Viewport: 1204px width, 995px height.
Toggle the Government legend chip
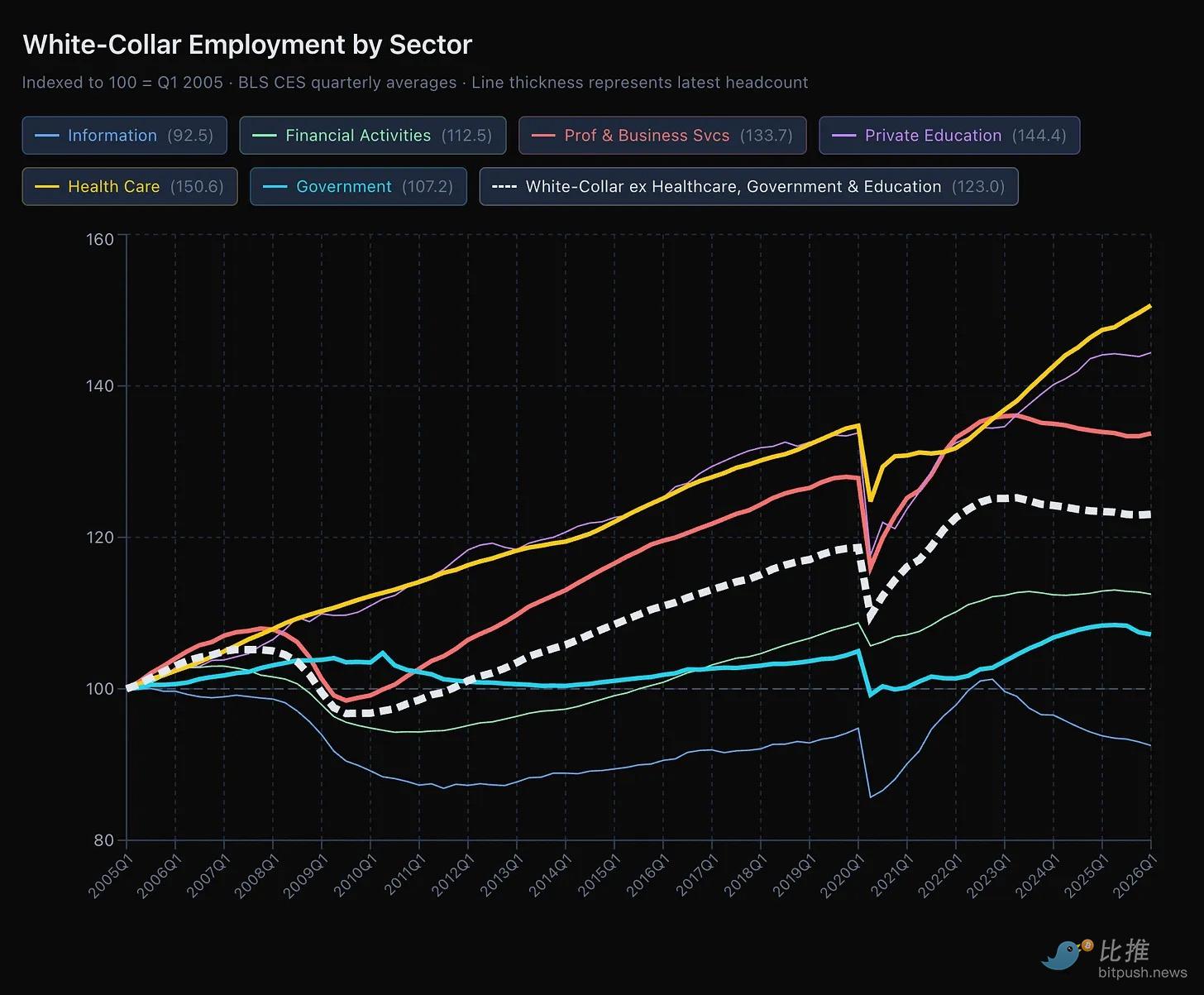pyautogui.click(x=357, y=187)
